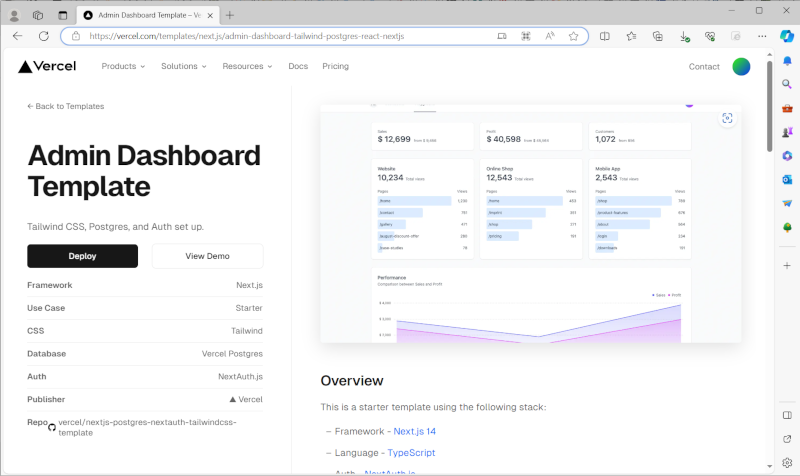Open the Settings and more ellipsis menu
This screenshot has width=800, height=476.
(762, 36)
